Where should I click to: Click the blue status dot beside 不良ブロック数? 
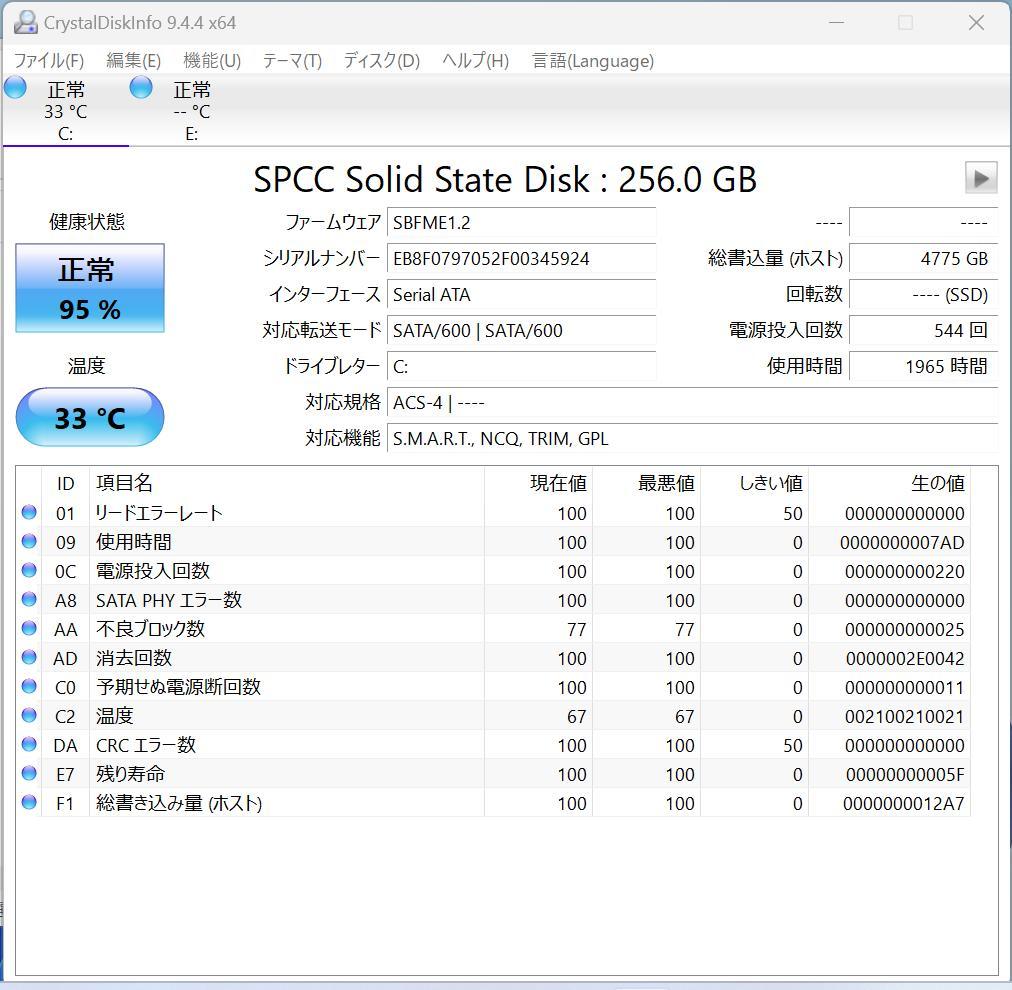(x=29, y=629)
